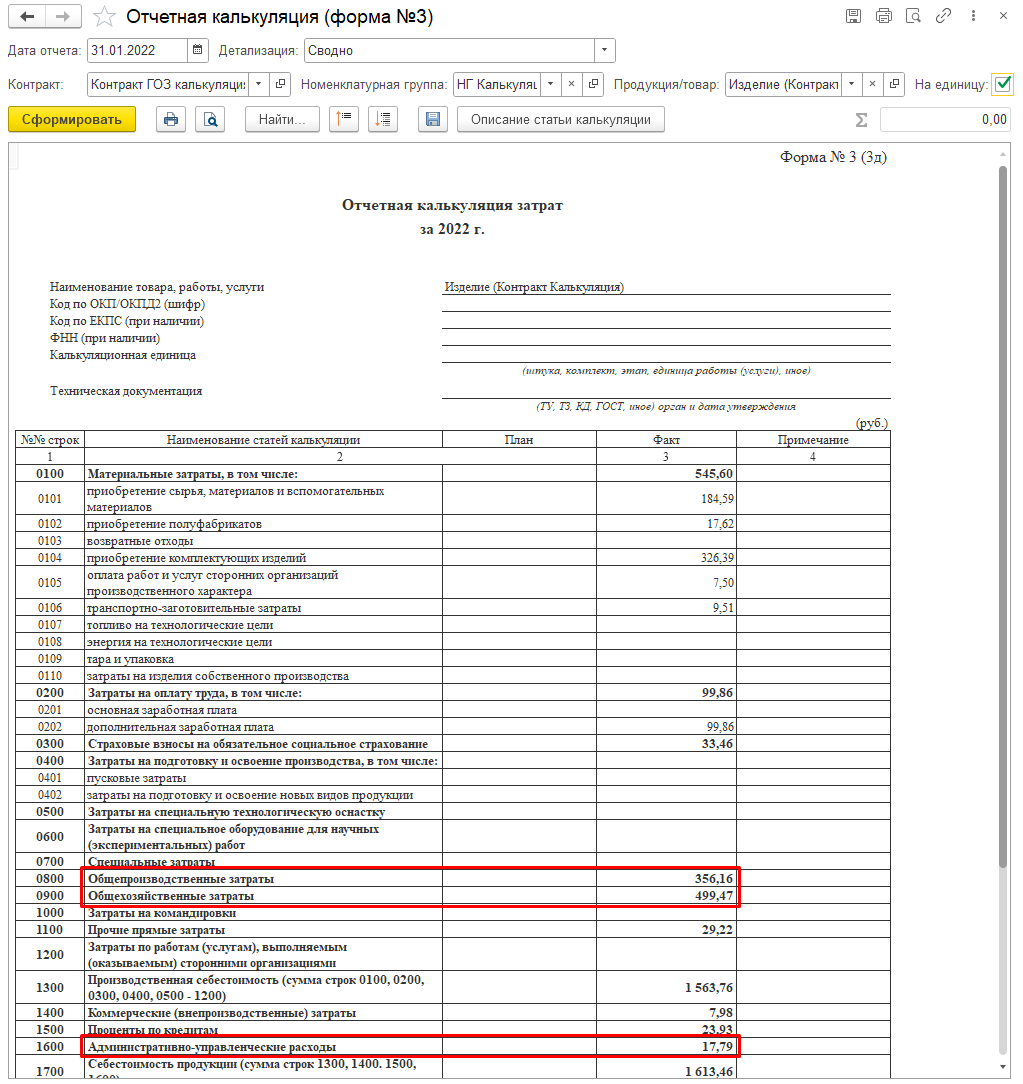This screenshot has width=1023, height=1084.
Task: Expand all report groups icon
Action: tap(383, 120)
